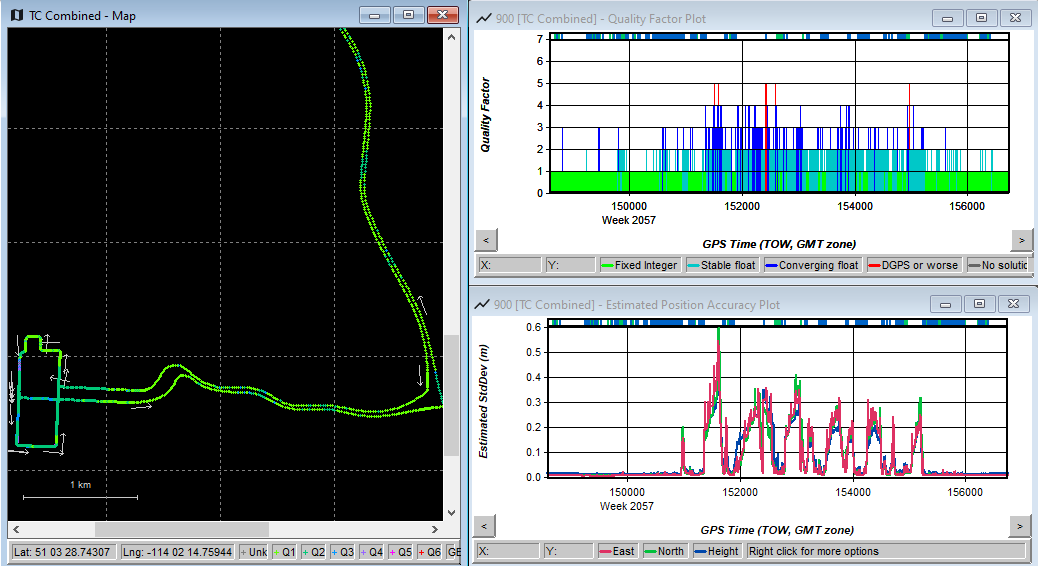This screenshot has width=1038, height=566.
Task: Maximize the Quality Factor Plot window
Action: pos(981,19)
